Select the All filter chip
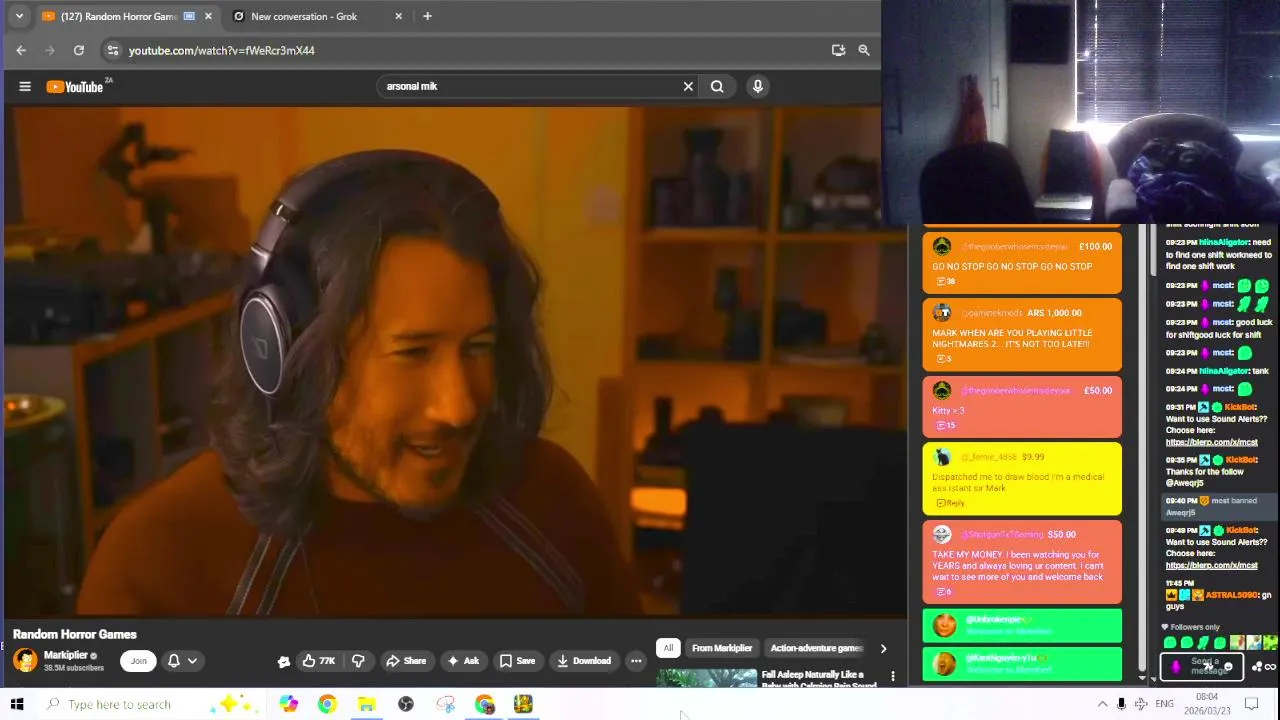Screen dimensions: 1280x720 668,648
